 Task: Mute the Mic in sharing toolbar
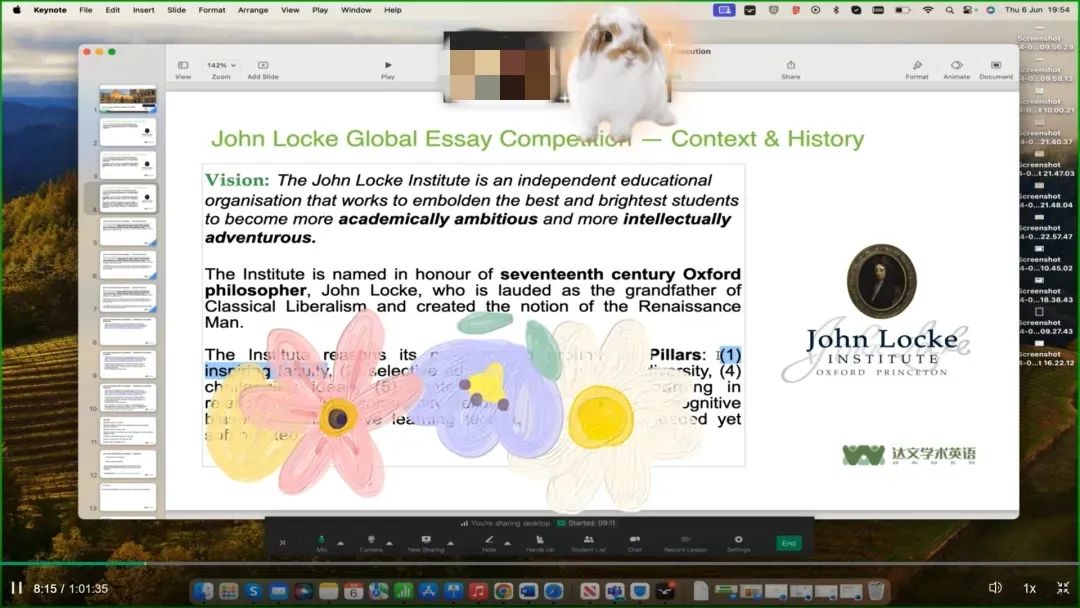(x=321, y=543)
